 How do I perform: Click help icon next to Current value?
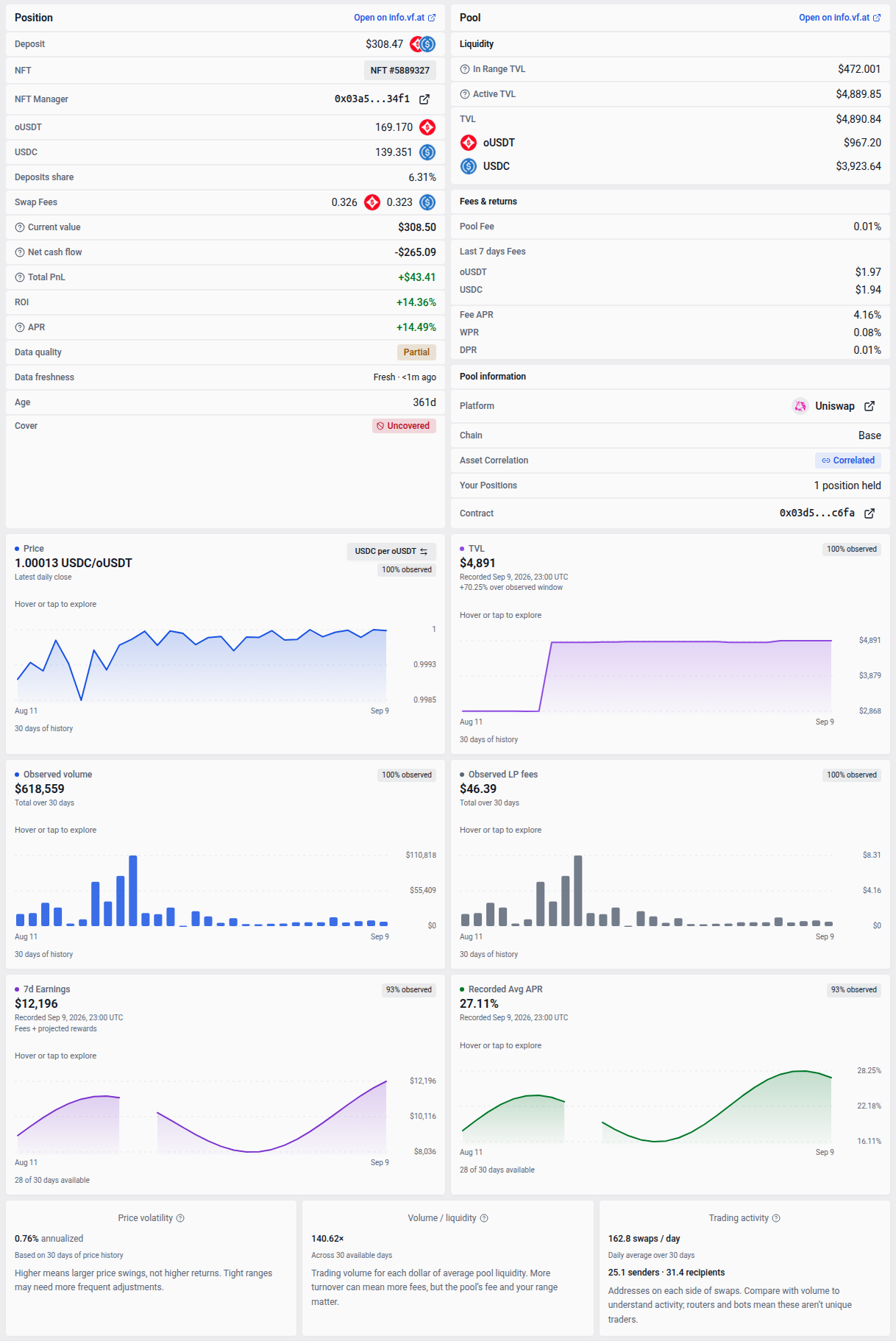20,227
